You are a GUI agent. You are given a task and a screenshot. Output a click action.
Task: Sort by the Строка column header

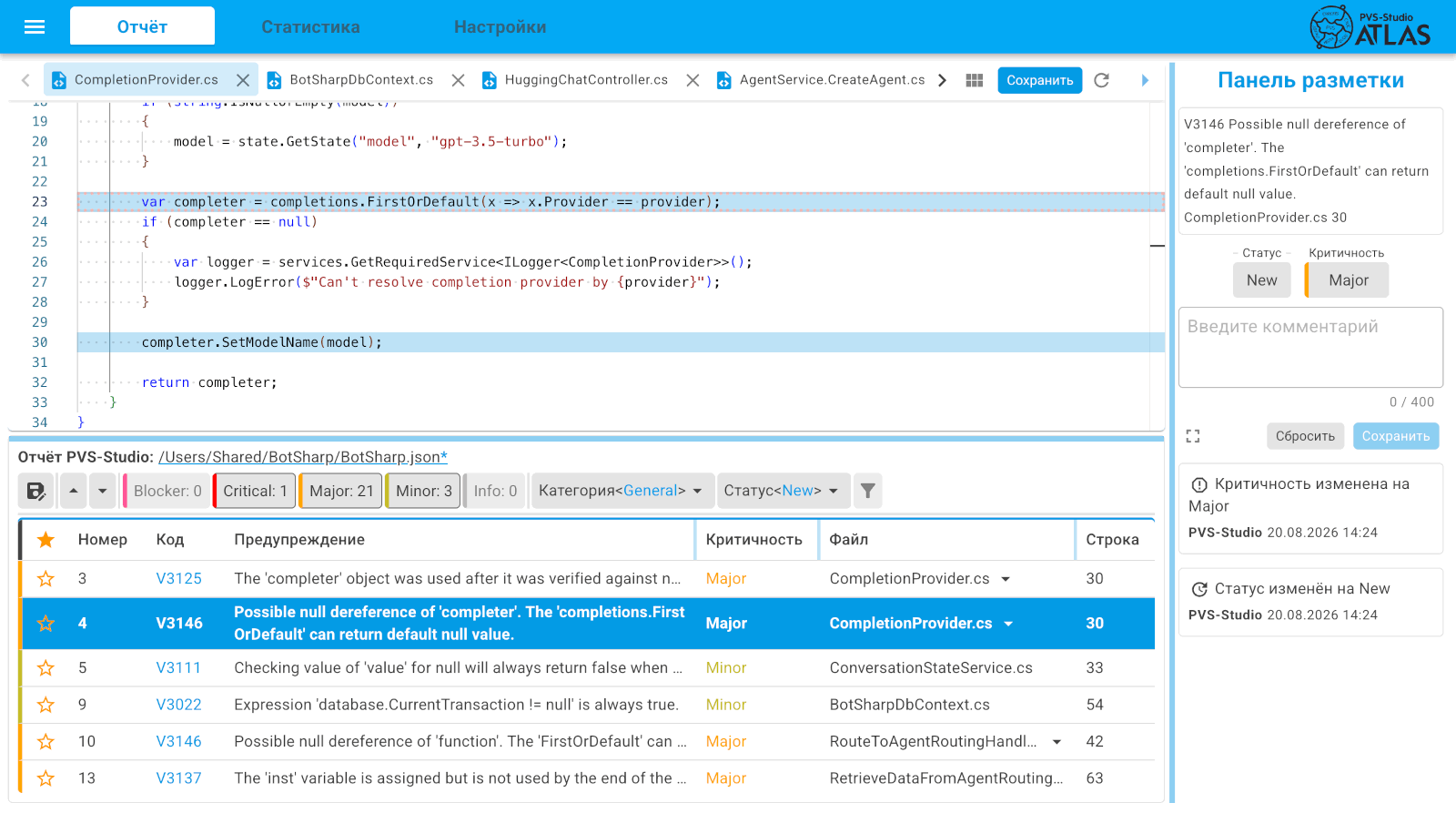1112,540
